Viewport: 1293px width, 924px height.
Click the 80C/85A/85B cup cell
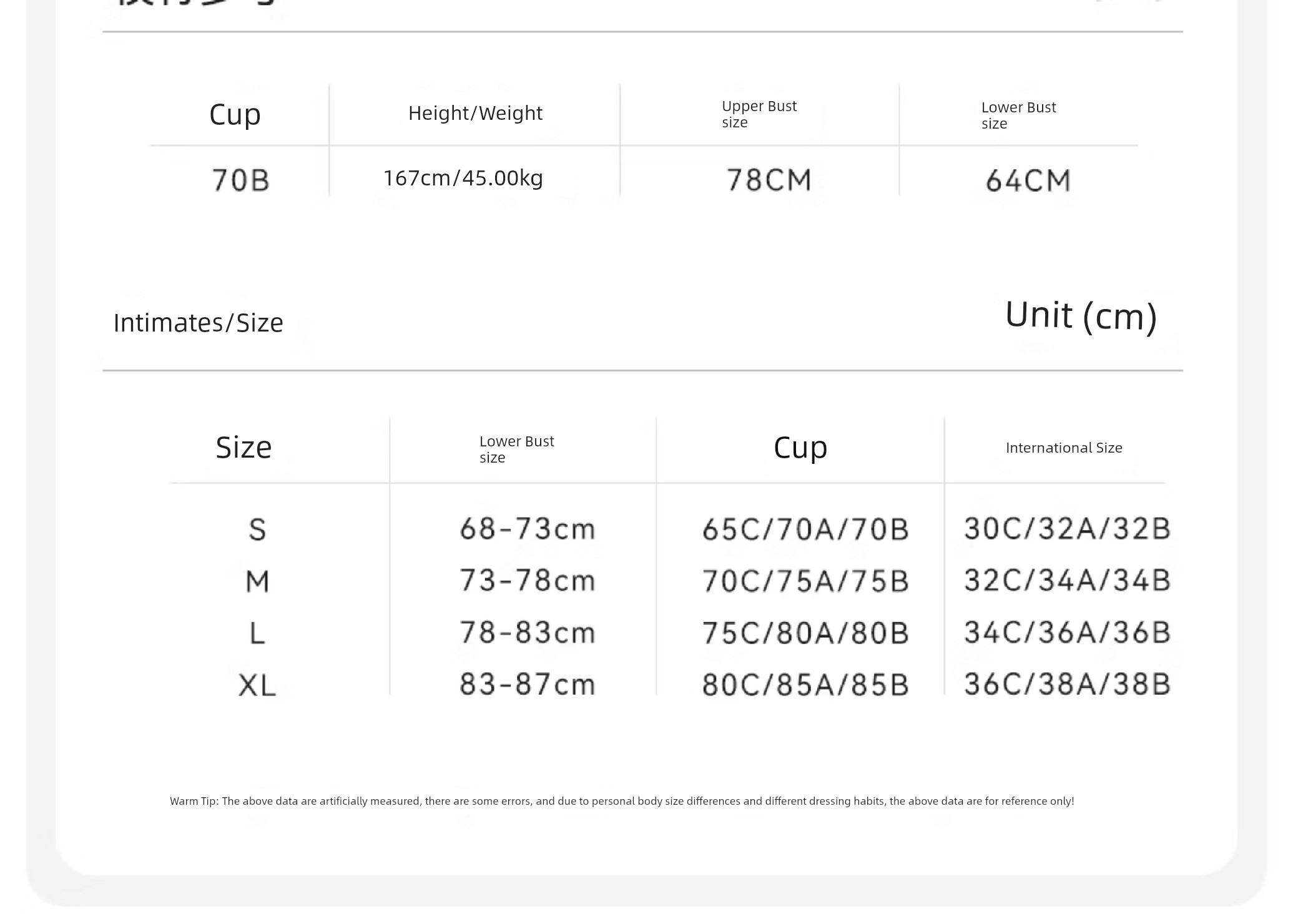pos(805,685)
